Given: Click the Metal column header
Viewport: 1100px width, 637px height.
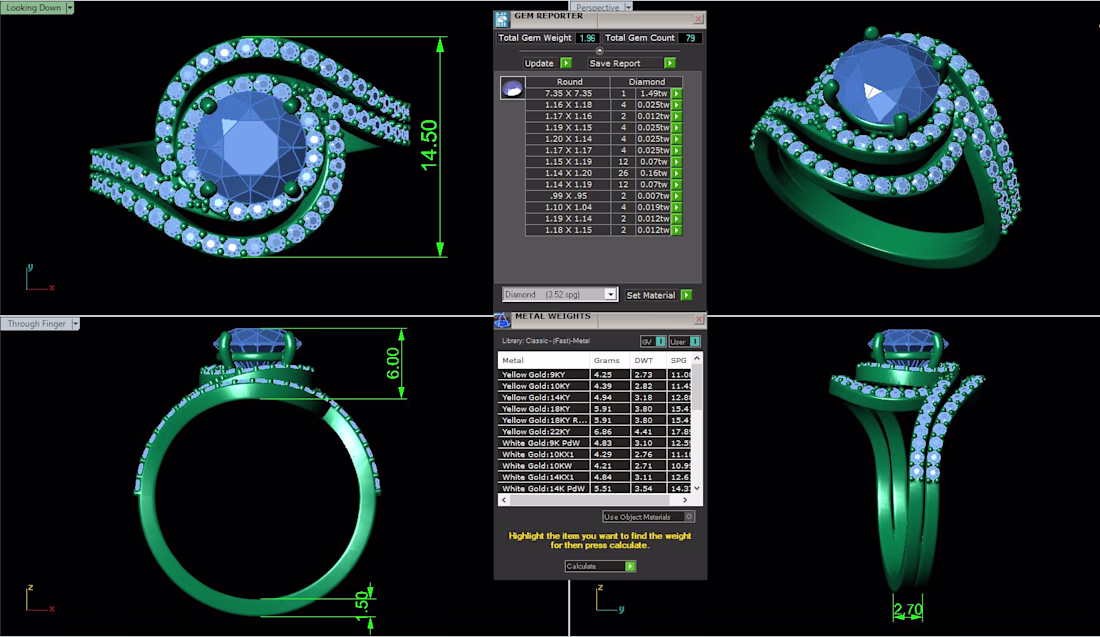Looking at the screenshot, I should (544, 360).
